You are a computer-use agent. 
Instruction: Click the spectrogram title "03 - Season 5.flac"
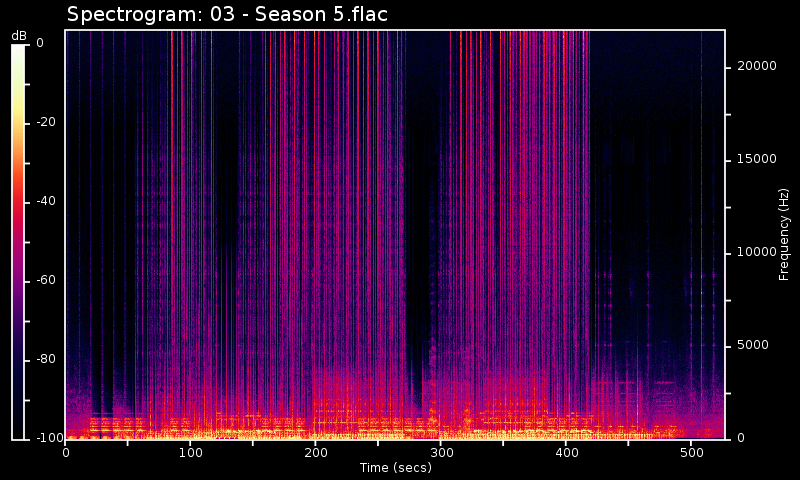(x=227, y=14)
